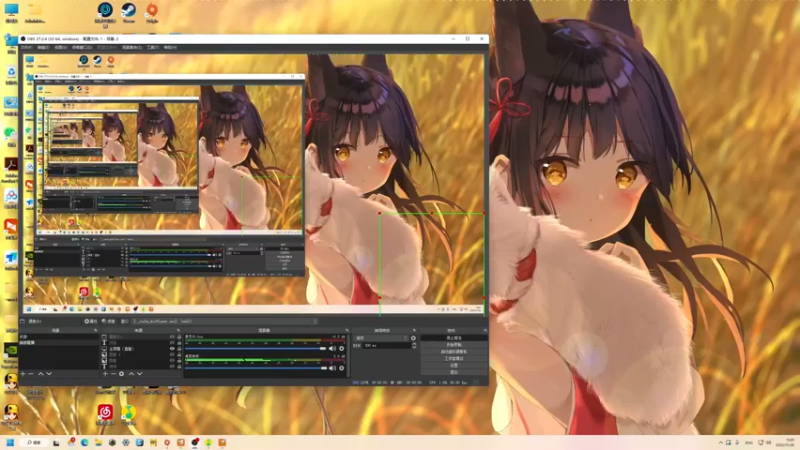800x450 pixels.
Task: Open transition properties gear icon
Action: pyautogui.click(x=413, y=338)
